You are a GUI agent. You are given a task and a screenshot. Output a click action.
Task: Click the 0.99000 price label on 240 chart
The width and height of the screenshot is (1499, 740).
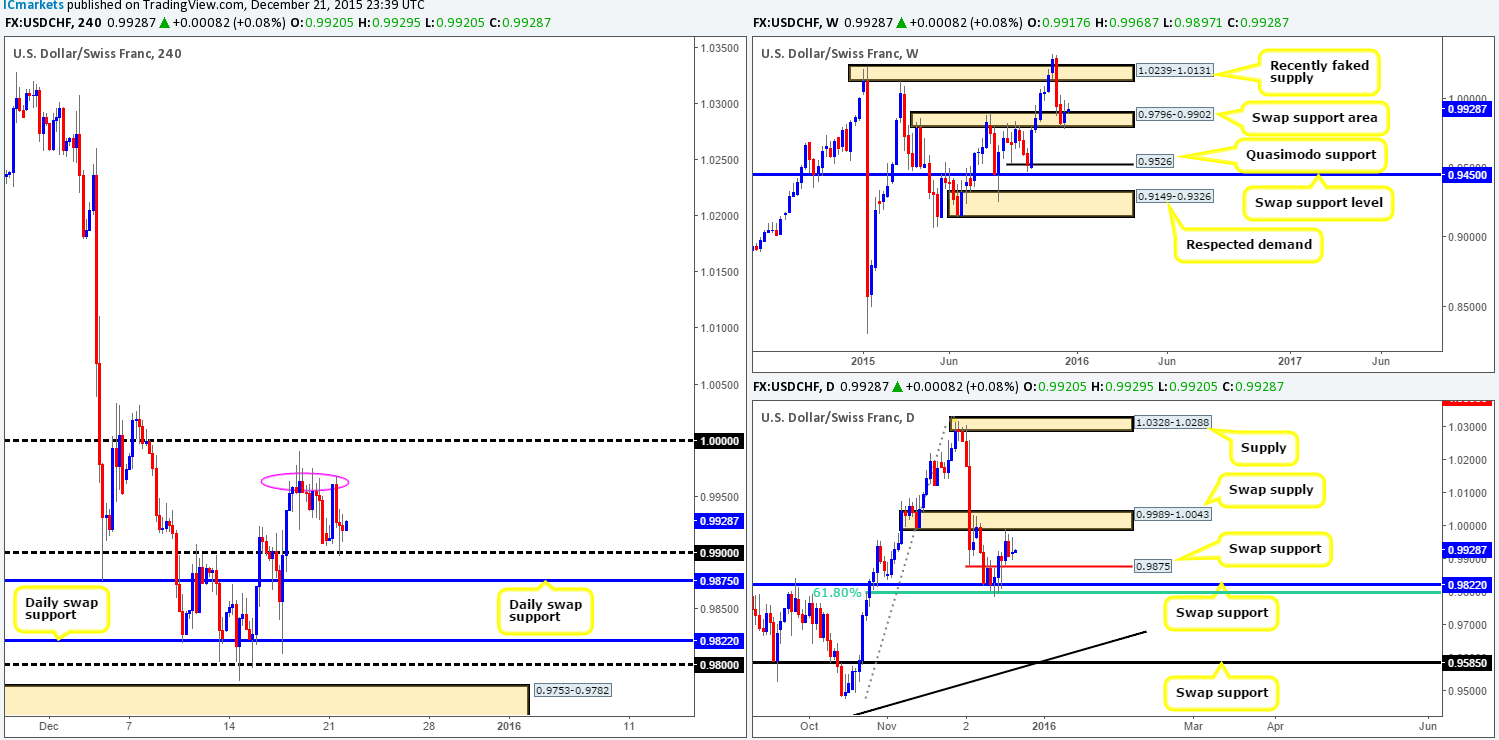tap(719, 552)
